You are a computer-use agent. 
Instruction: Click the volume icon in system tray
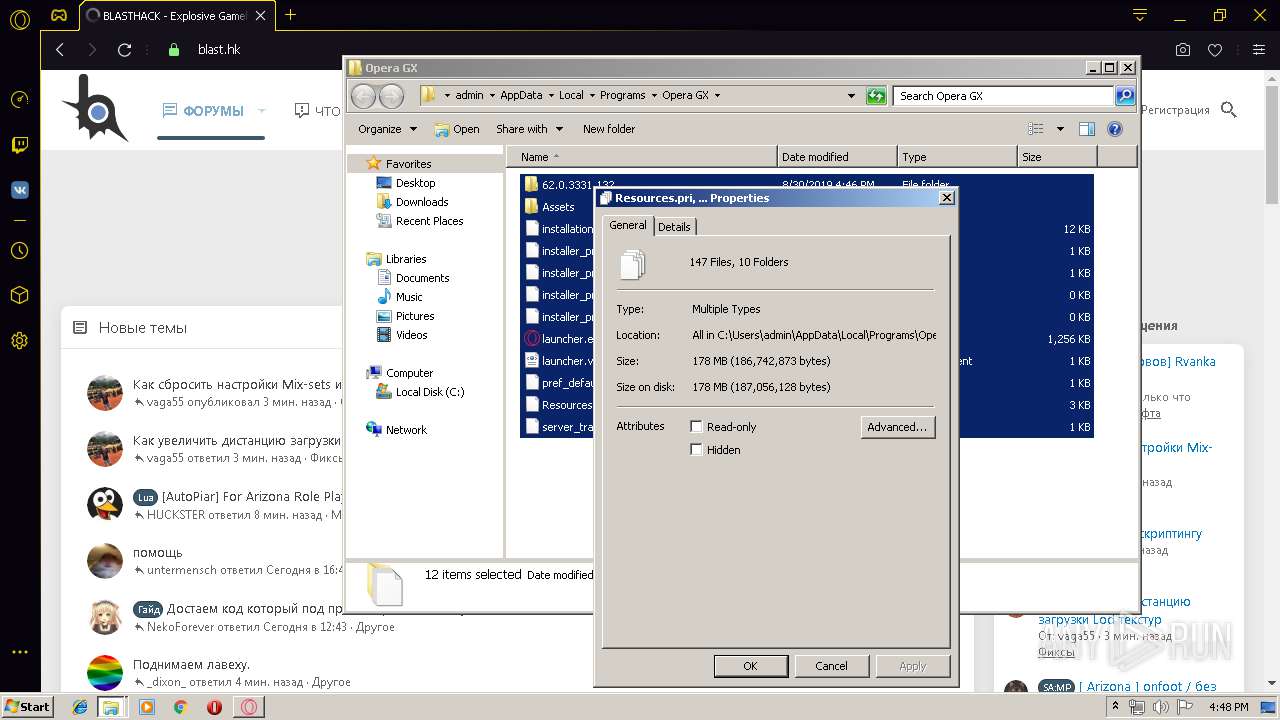pos(1160,707)
